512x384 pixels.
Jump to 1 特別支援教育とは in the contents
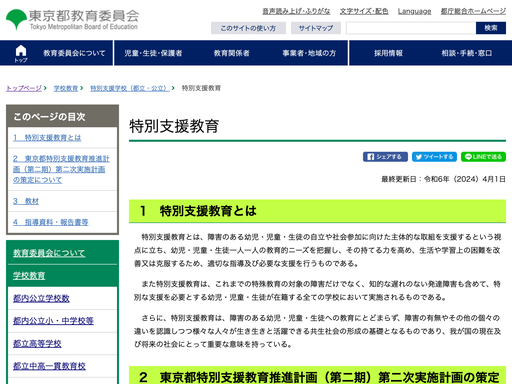[47, 138]
